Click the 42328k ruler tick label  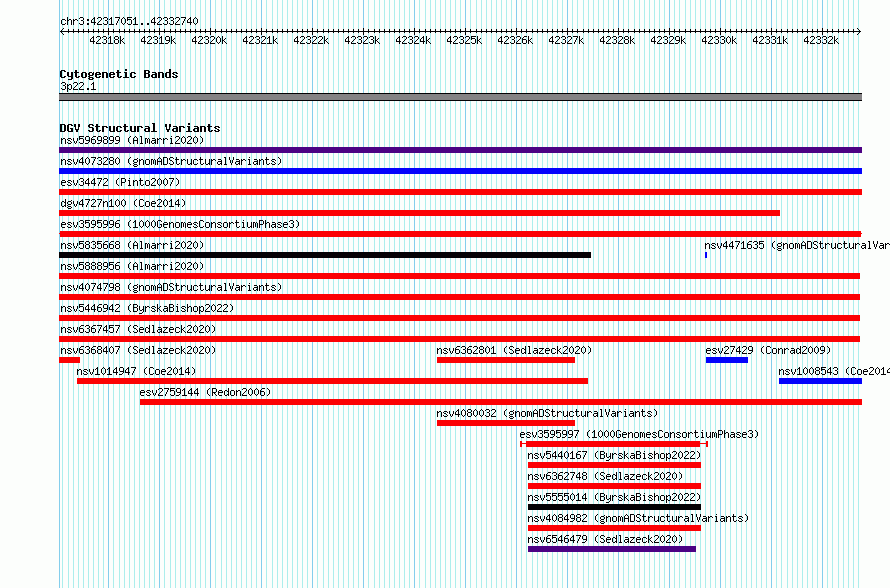click(617, 40)
